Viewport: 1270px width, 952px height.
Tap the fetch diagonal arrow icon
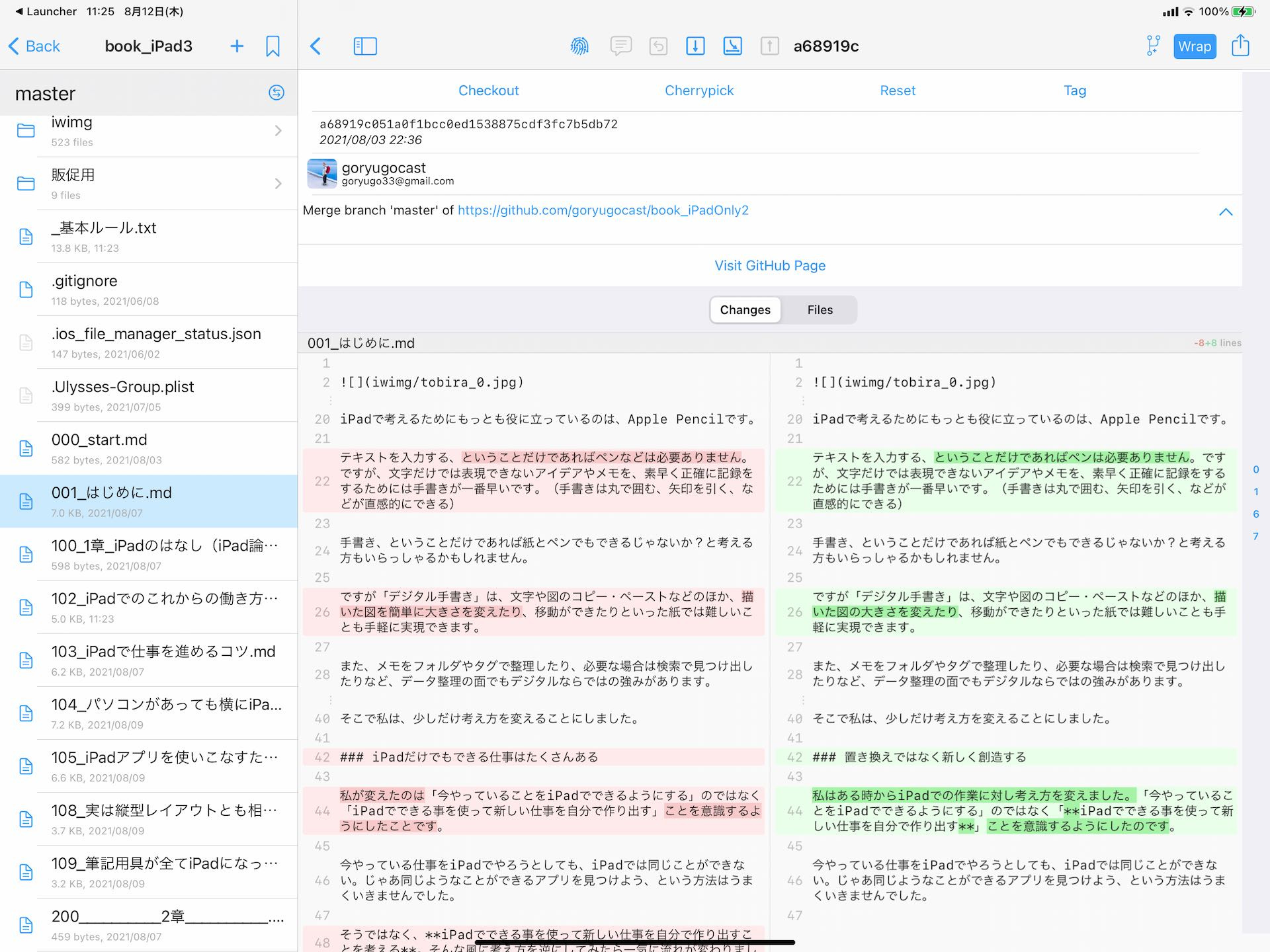click(732, 46)
